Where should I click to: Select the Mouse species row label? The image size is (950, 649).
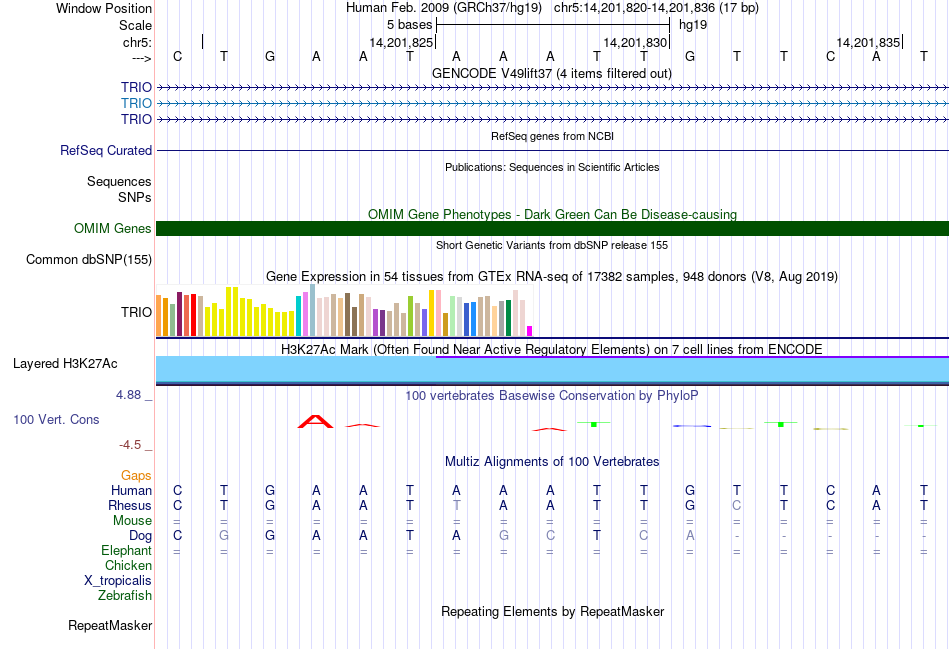point(132,521)
